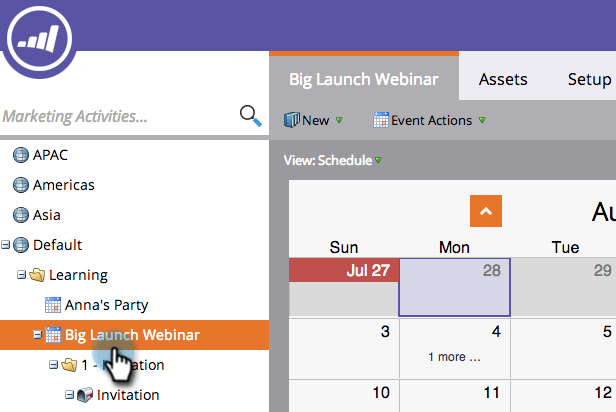
Task: Focus the Marketing Activities search field
Action: pyautogui.click(x=118, y=116)
